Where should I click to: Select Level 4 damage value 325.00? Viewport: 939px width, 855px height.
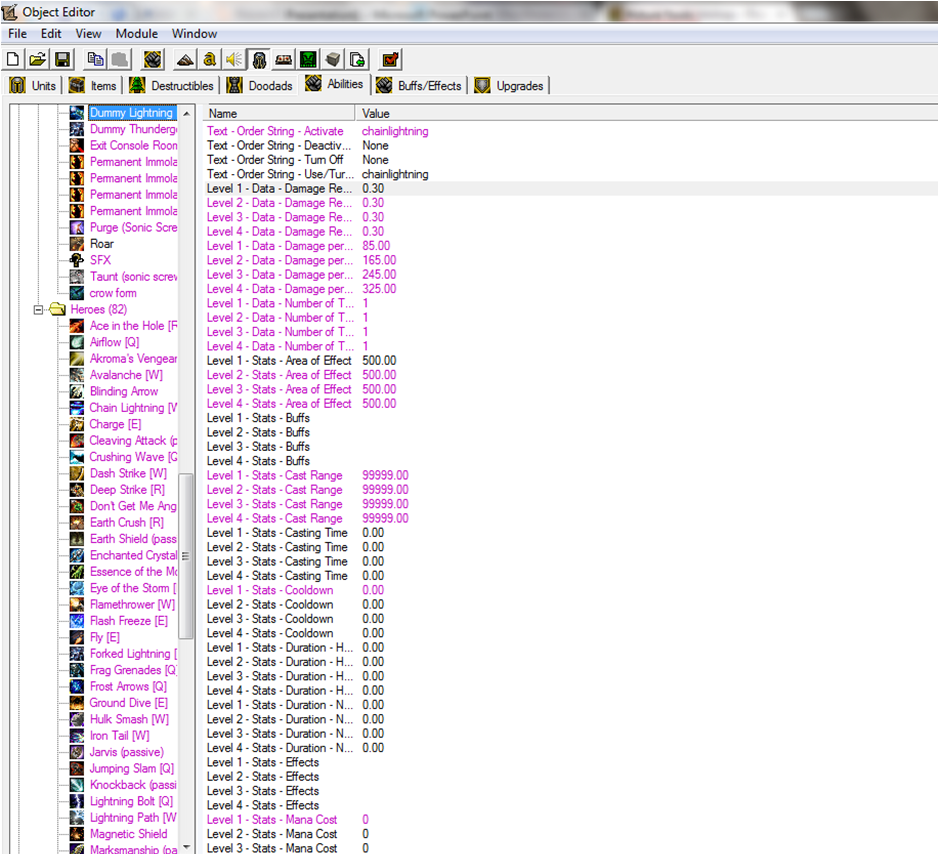pyautogui.click(x=379, y=289)
